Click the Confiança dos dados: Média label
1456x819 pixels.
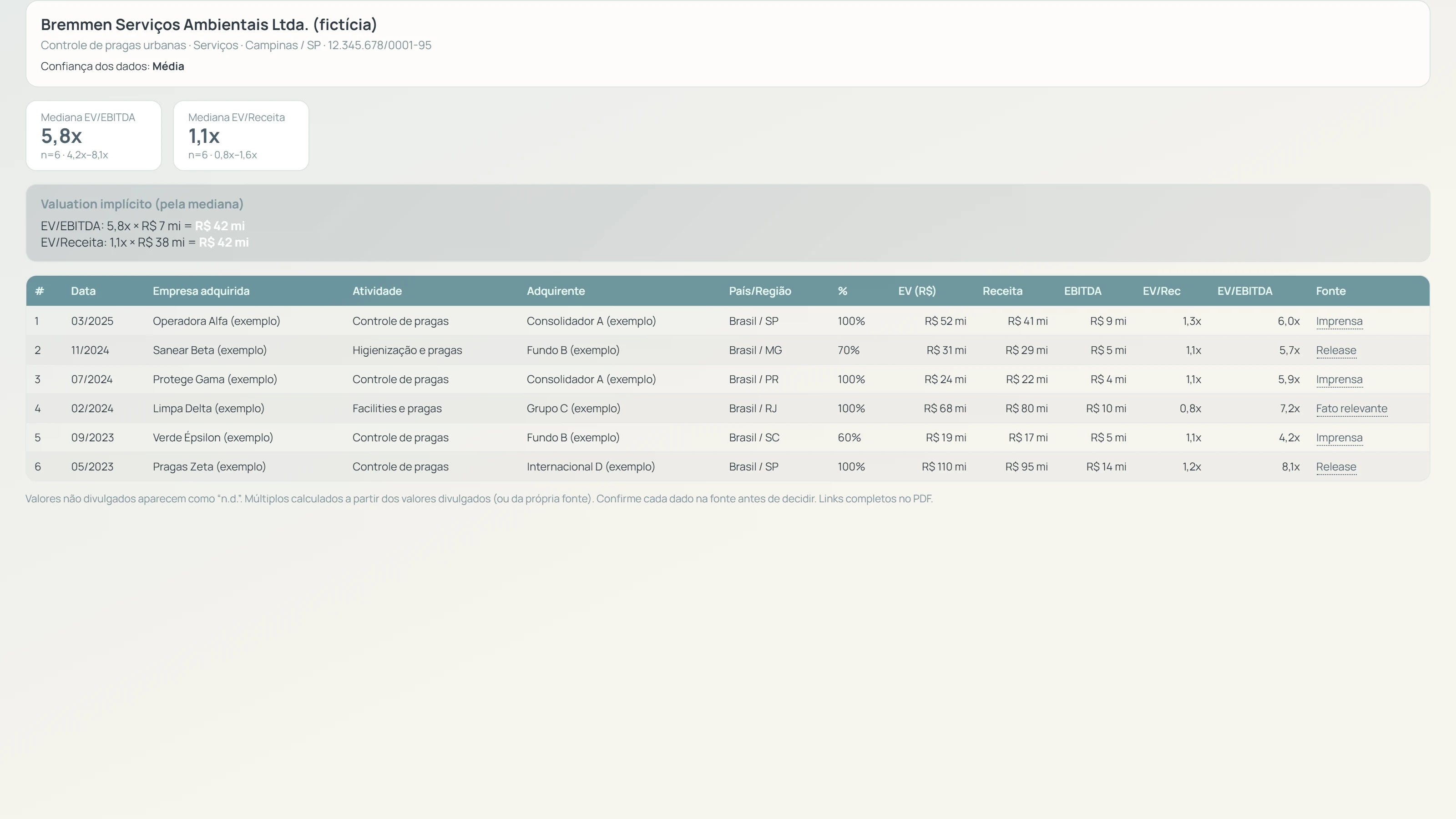(112, 66)
